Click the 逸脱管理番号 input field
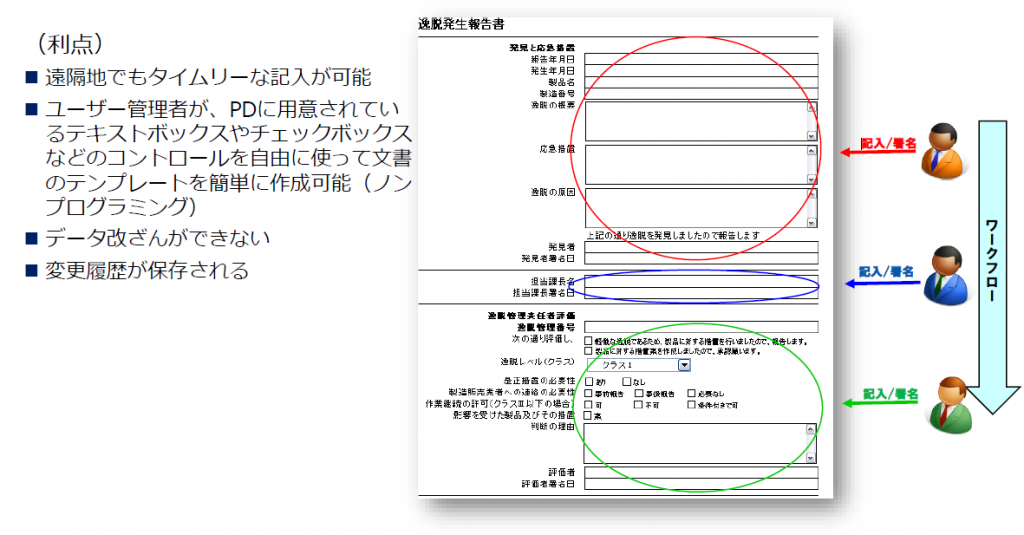 pyautogui.click(x=701, y=327)
